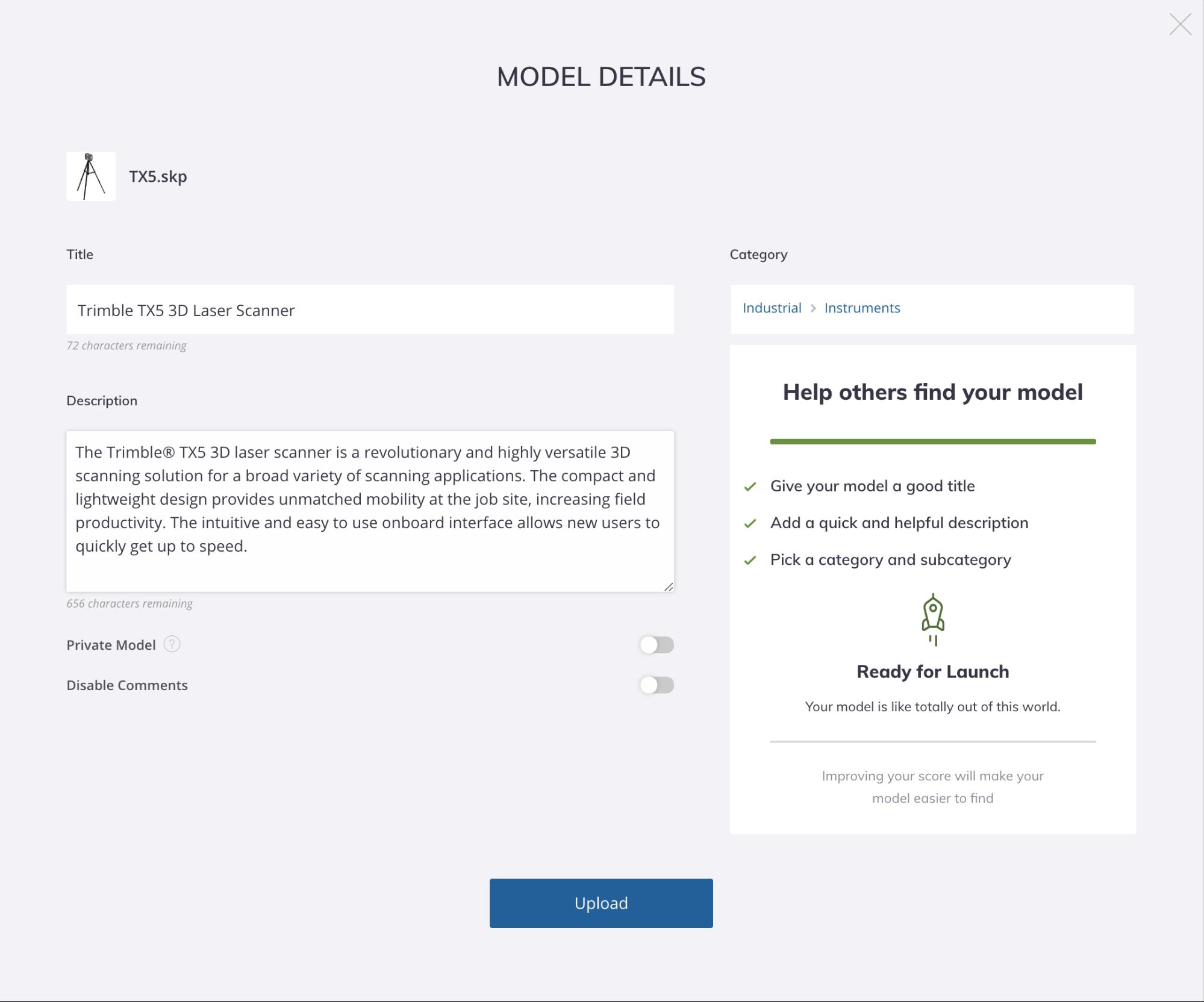Click the rocket Ready for Launch icon
Viewport: 1204px width, 1002px height.
(933, 620)
